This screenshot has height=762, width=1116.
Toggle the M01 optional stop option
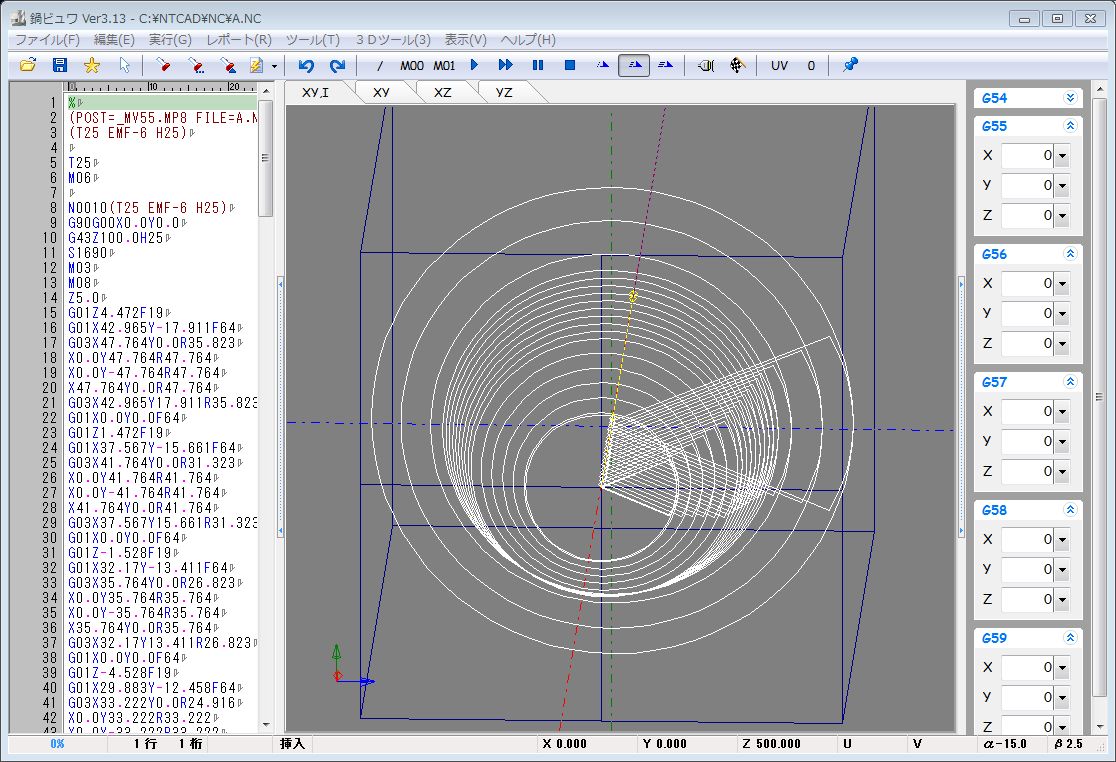[444, 65]
